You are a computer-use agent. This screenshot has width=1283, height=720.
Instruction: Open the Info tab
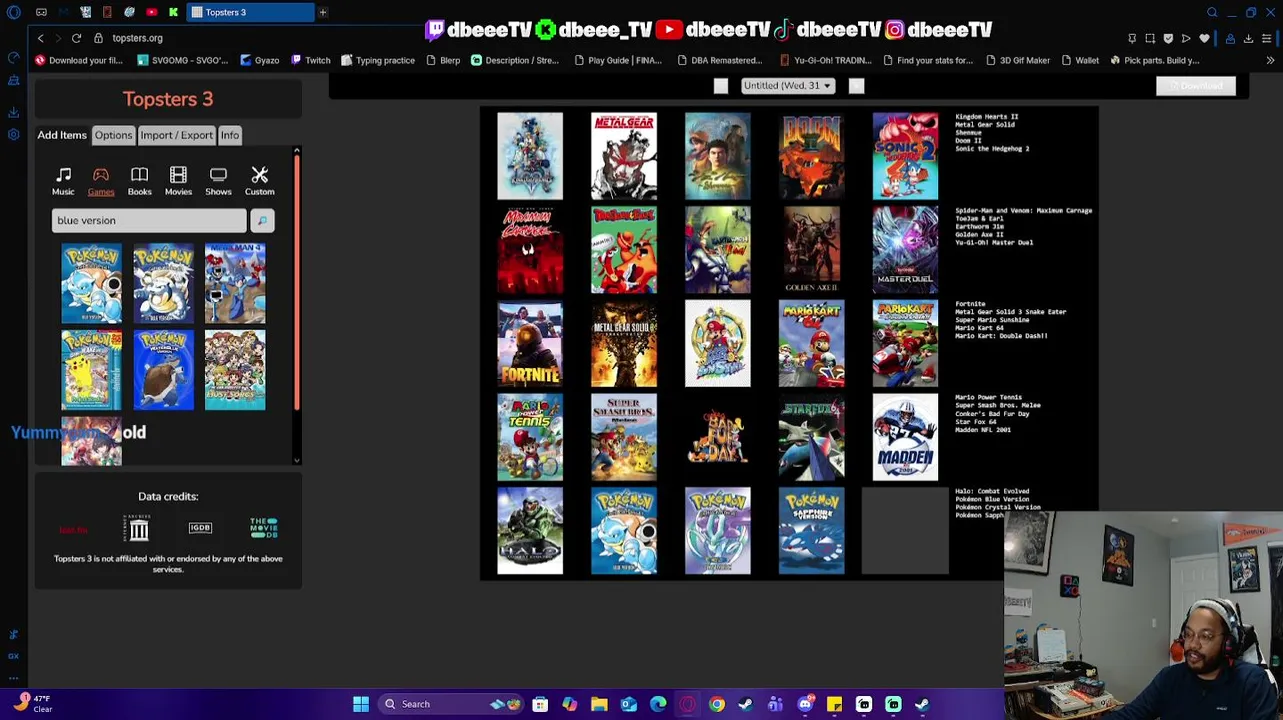230,135
